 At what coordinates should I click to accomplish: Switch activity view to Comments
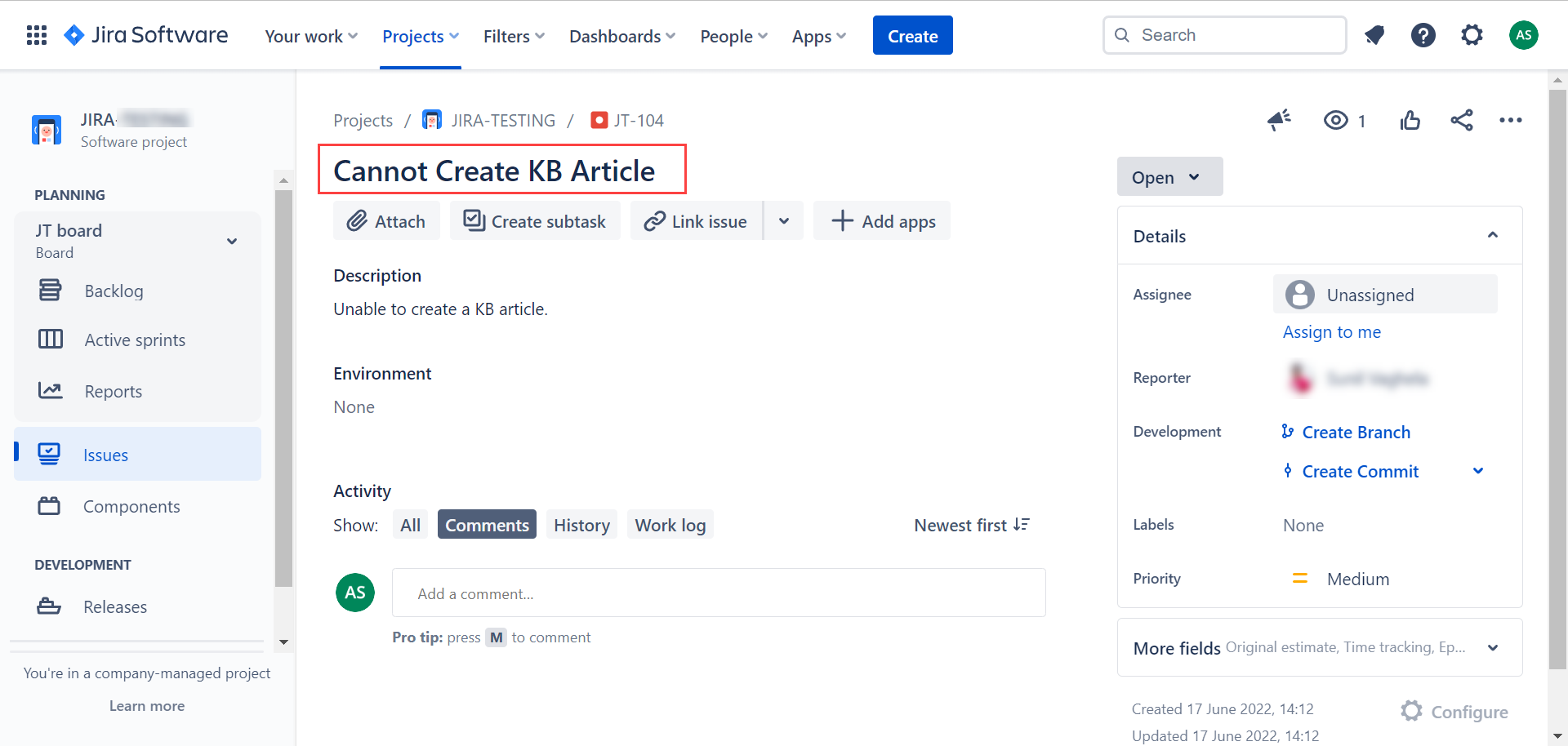(x=487, y=524)
